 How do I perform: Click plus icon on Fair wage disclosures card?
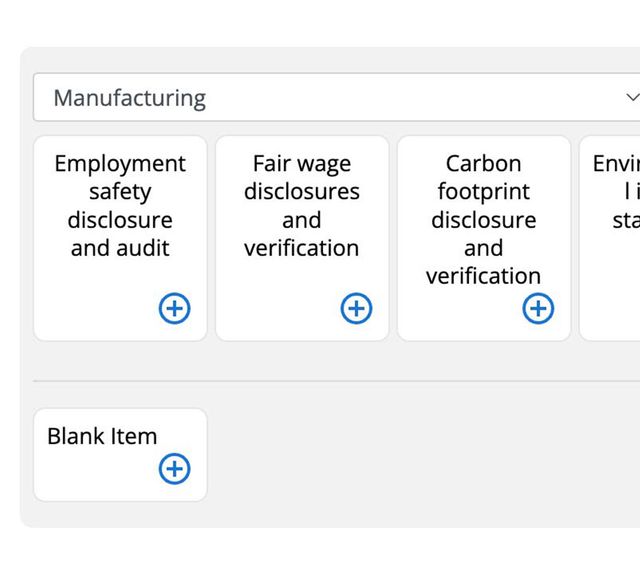point(357,309)
